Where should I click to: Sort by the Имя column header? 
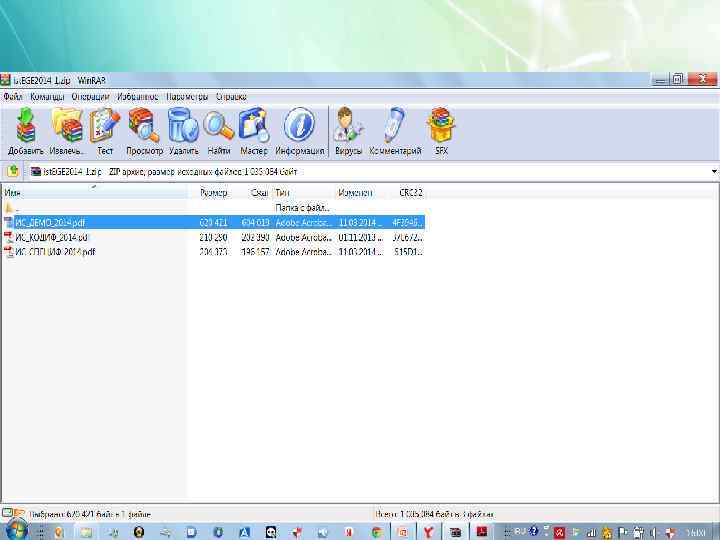click(x=94, y=193)
